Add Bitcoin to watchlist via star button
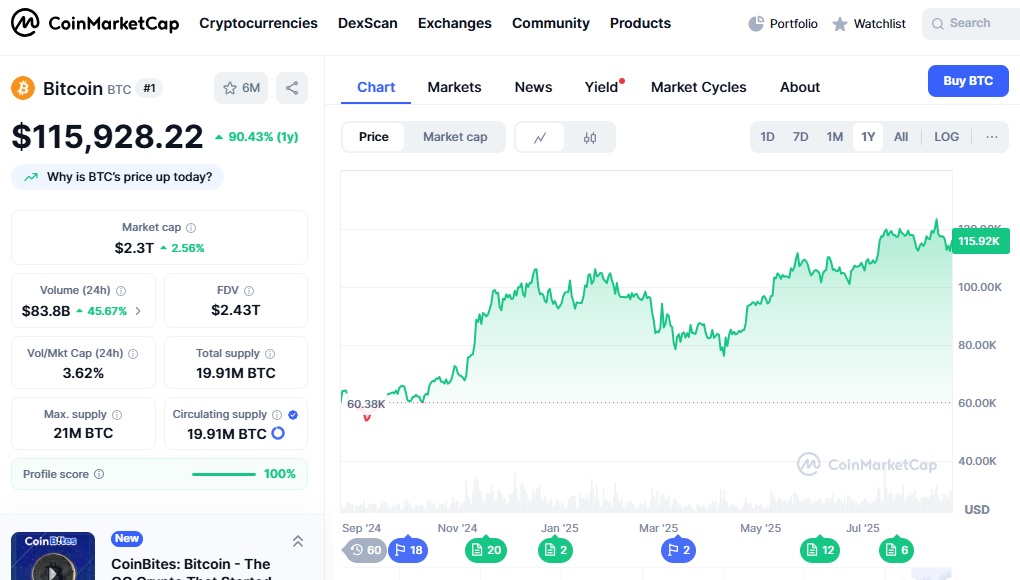This screenshot has height=580, width=1020. 241,88
